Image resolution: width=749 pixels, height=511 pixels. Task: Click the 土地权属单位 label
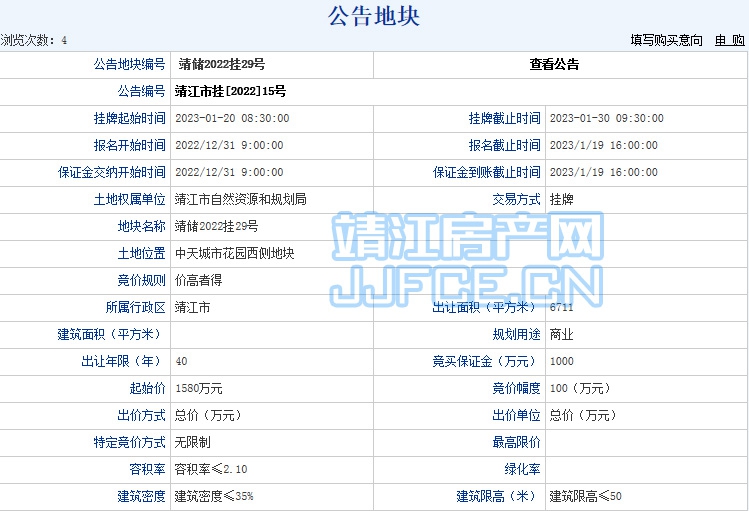tap(129, 199)
